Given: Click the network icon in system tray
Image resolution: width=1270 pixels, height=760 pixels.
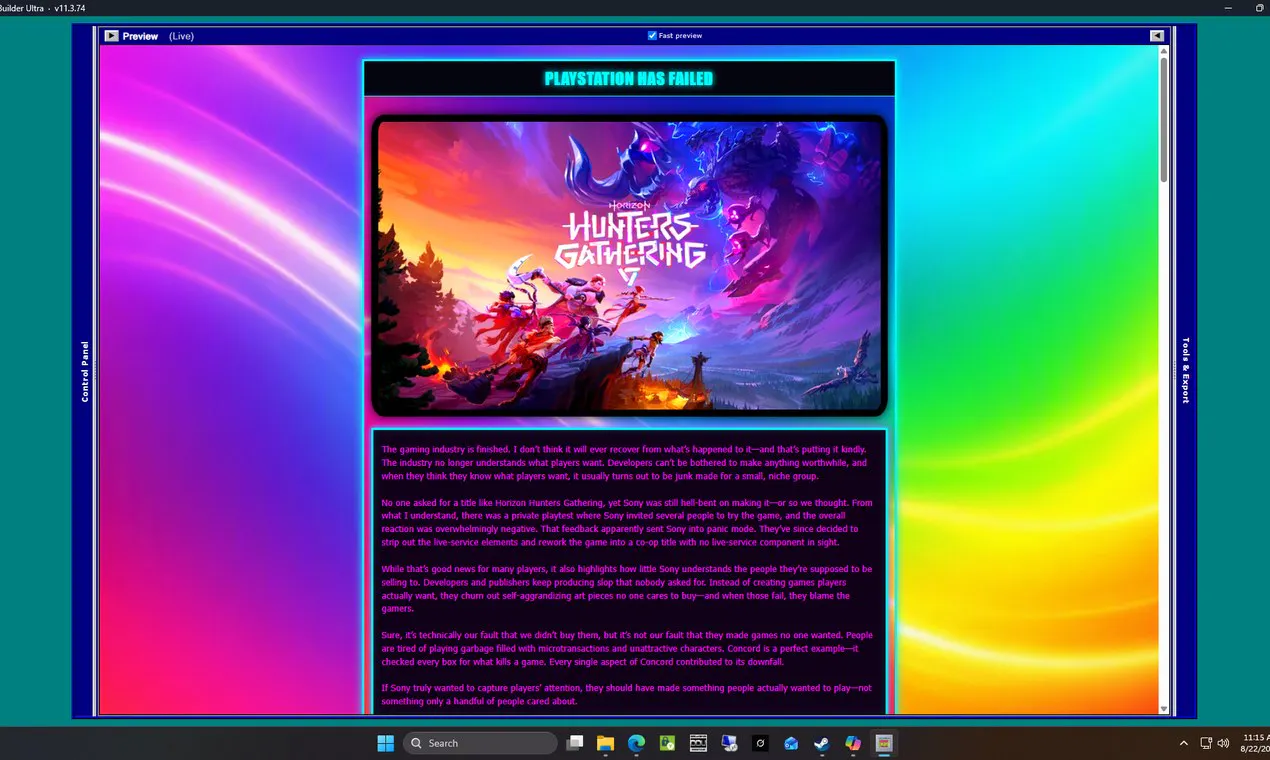Looking at the screenshot, I should click(x=1206, y=743).
